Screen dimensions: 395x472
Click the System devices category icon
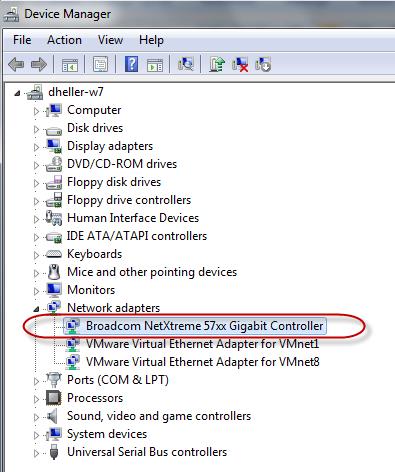pyautogui.click(x=54, y=434)
